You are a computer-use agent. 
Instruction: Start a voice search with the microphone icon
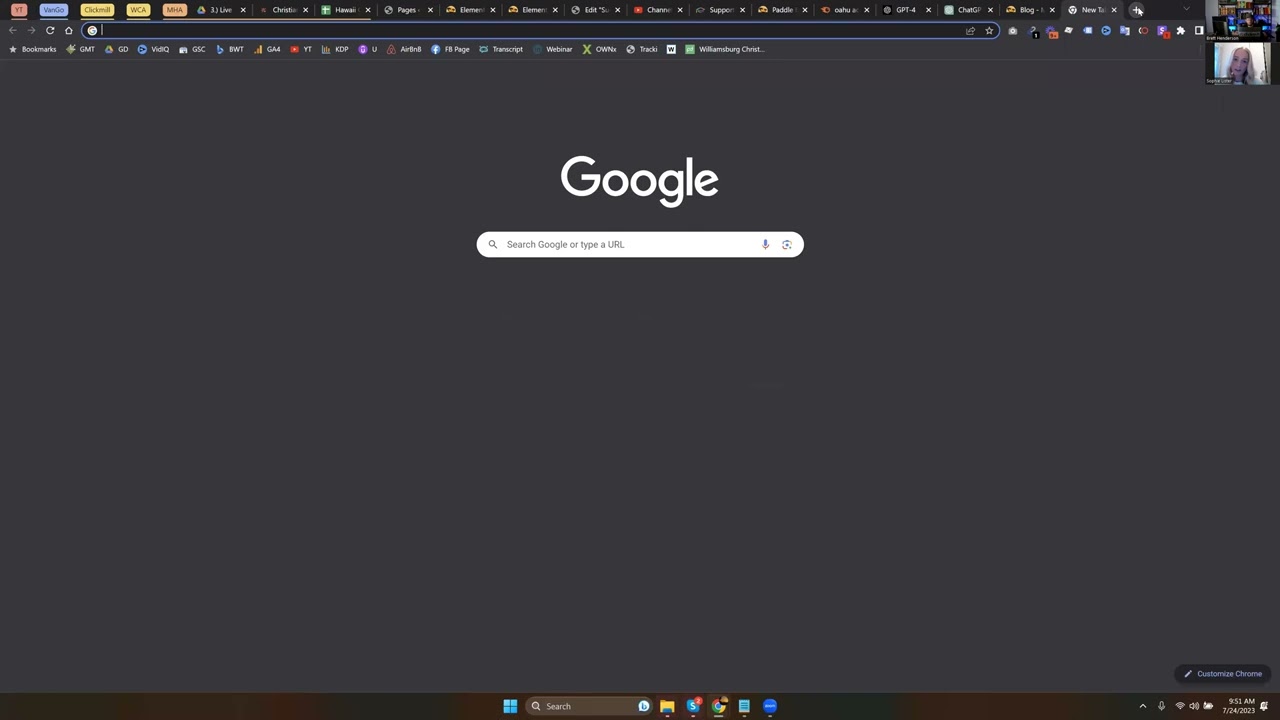click(x=765, y=244)
